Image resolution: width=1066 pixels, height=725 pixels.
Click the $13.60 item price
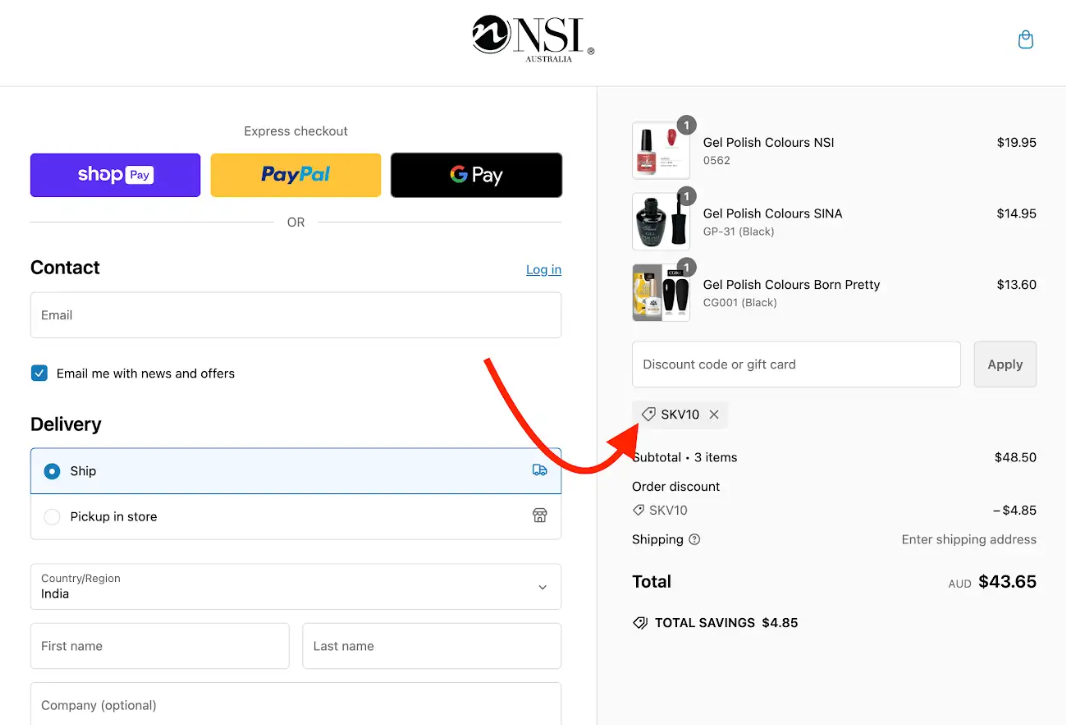coord(1016,284)
